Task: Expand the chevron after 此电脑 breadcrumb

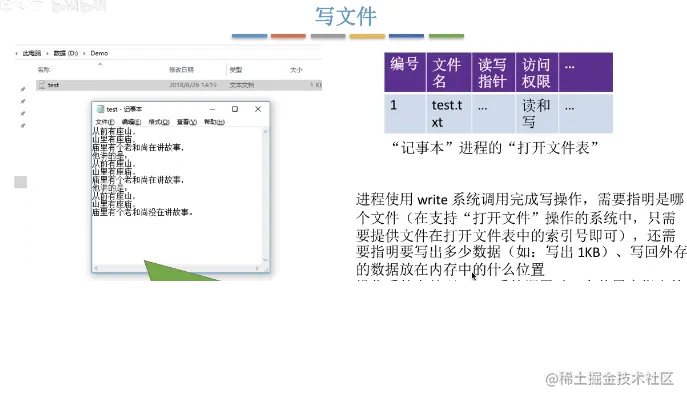Action: tap(47, 53)
